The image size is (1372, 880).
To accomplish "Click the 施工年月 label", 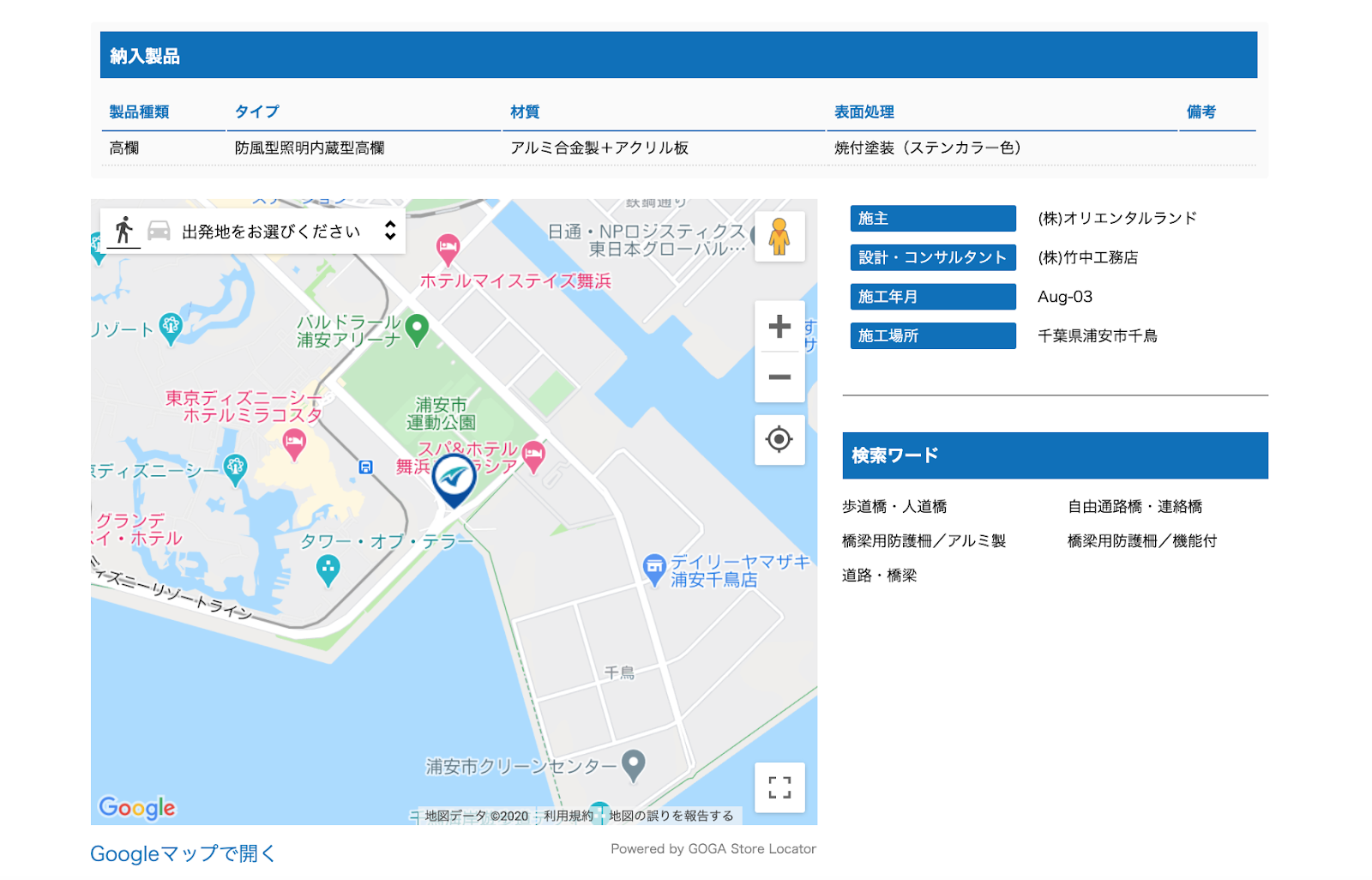I will click(x=933, y=297).
